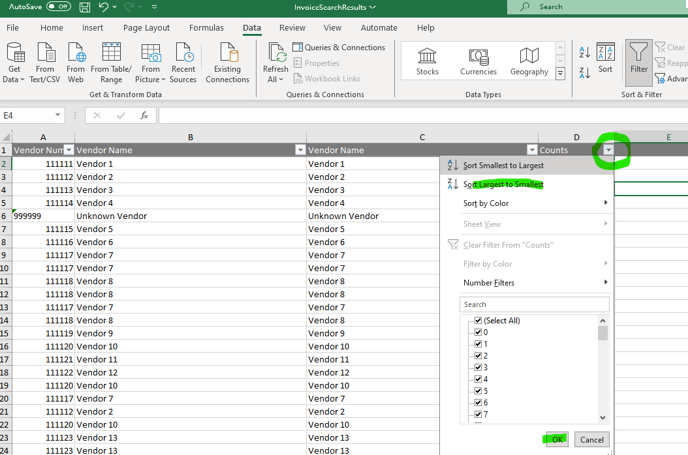Open Queries & Connections pane

[x=339, y=47]
